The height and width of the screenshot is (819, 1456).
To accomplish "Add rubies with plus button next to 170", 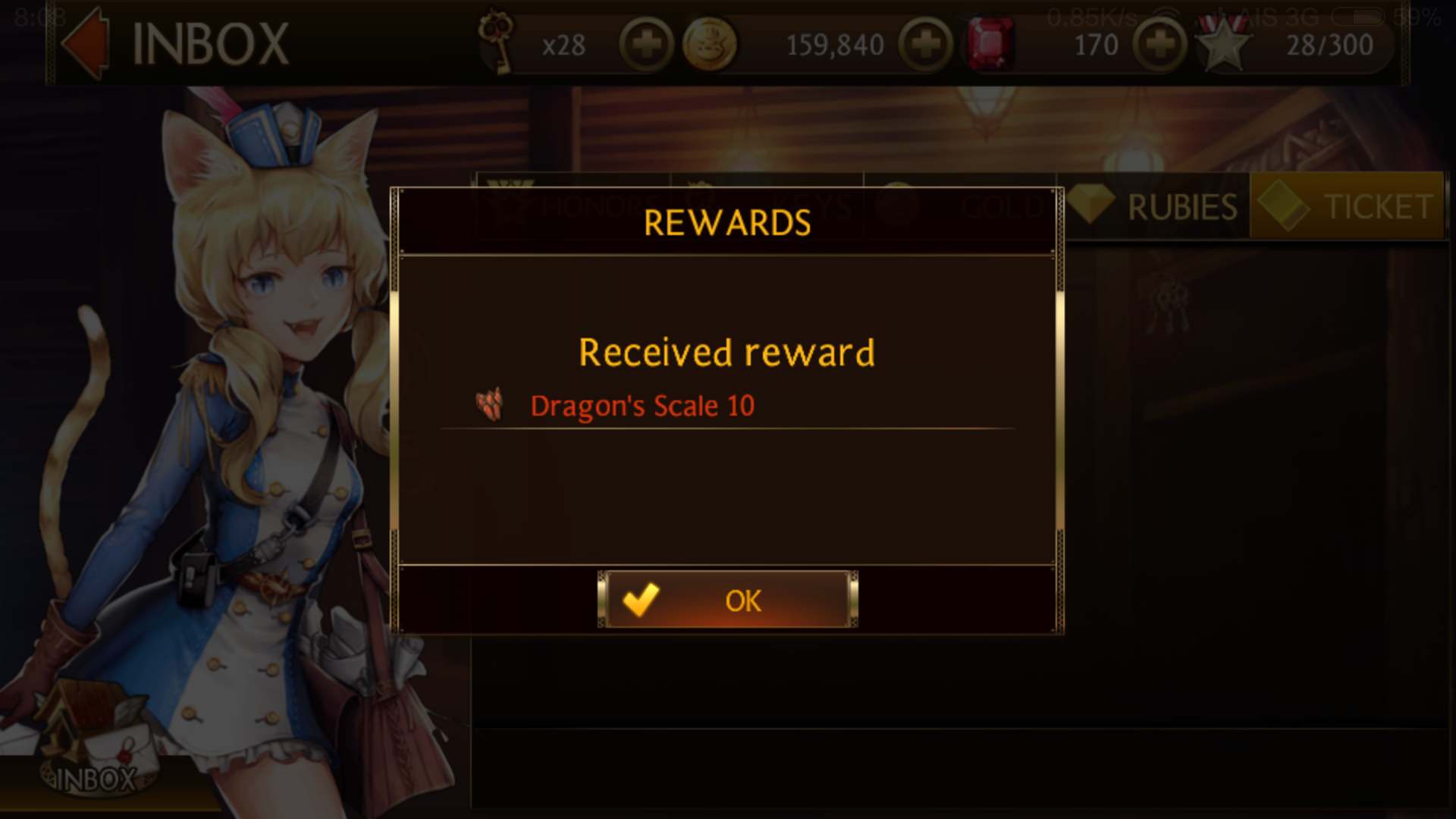I will 1159,45.
